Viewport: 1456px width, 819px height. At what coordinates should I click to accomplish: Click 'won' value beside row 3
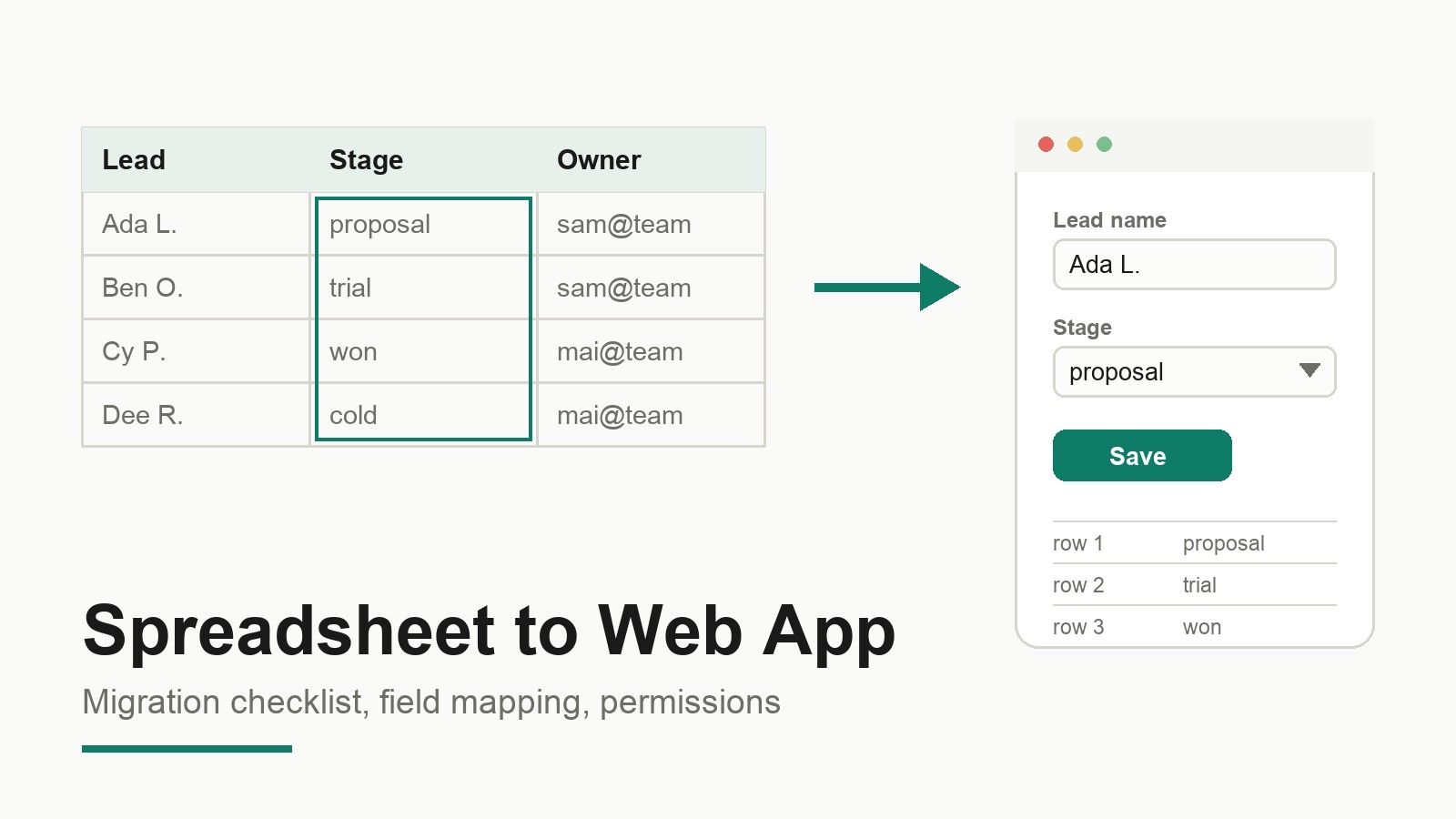(x=1201, y=628)
